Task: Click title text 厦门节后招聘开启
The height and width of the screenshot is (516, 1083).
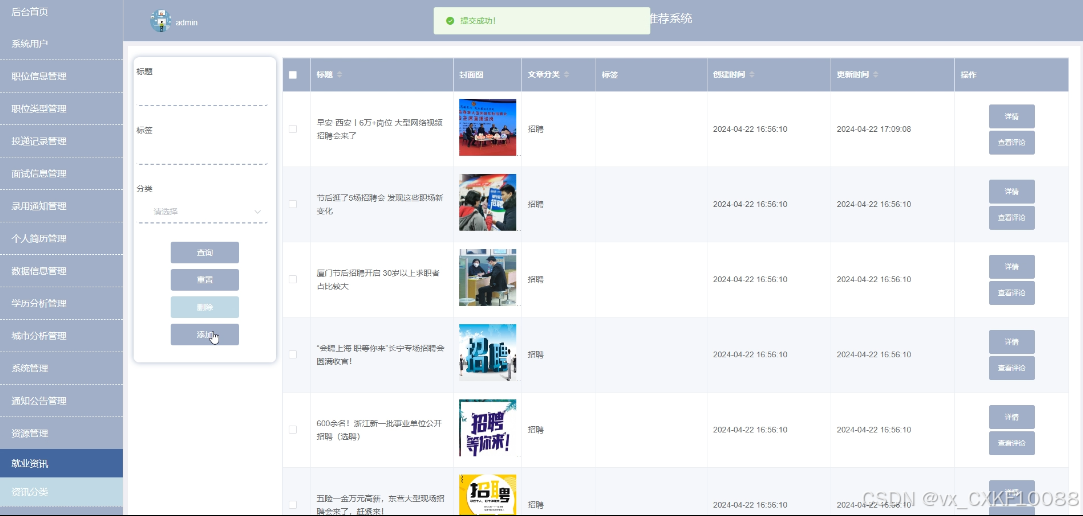Action: (x=378, y=279)
